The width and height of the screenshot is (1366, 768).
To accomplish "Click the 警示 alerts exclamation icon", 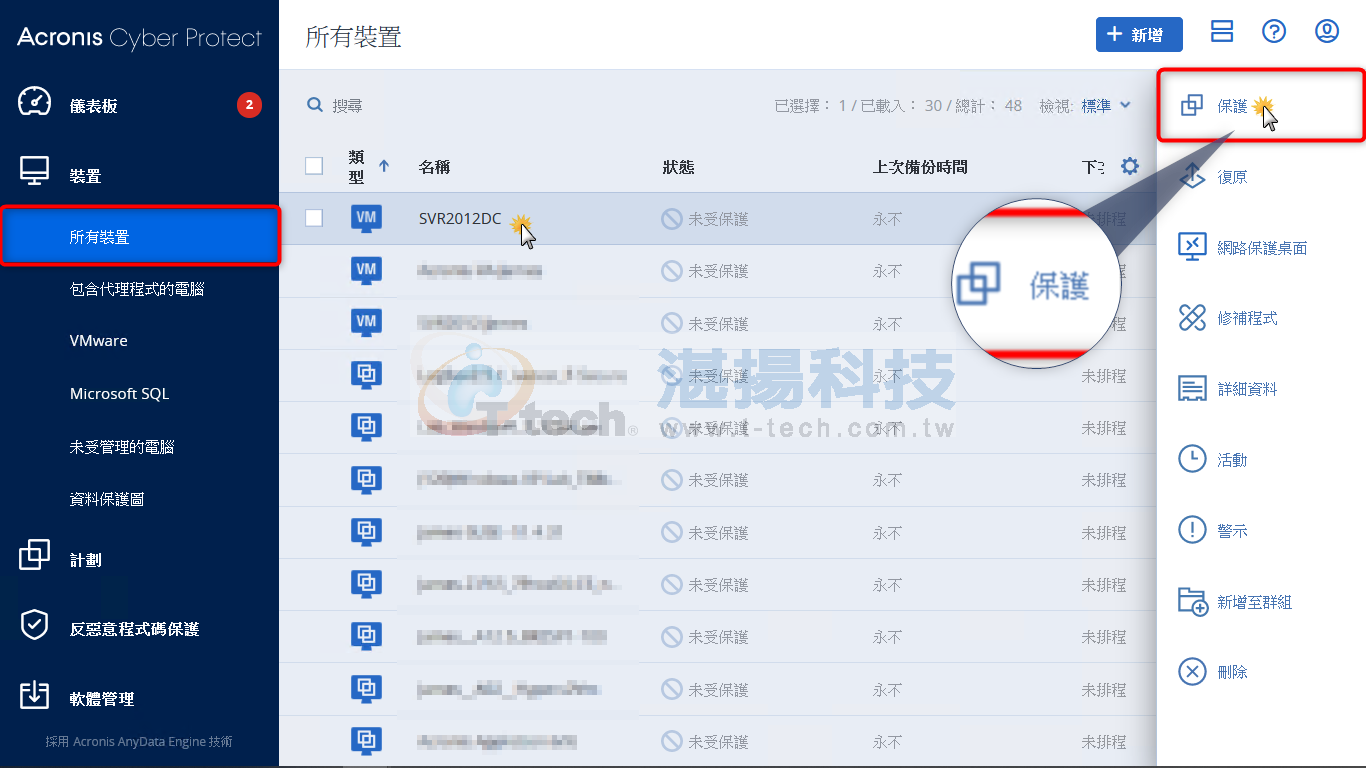I will click(1192, 530).
